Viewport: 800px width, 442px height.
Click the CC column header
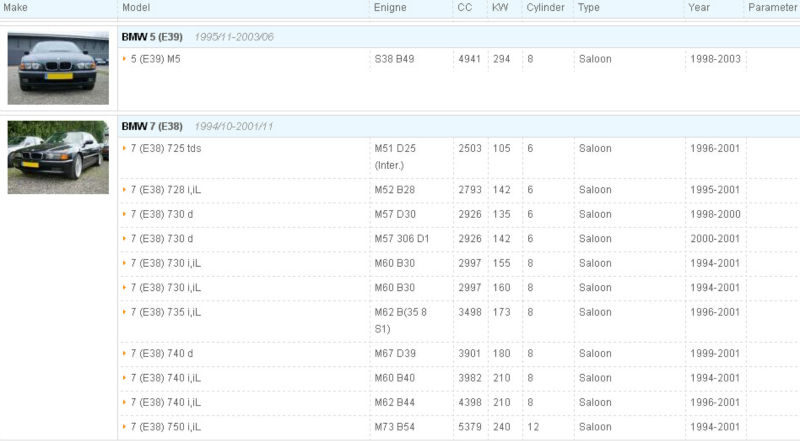coord(465,8)
